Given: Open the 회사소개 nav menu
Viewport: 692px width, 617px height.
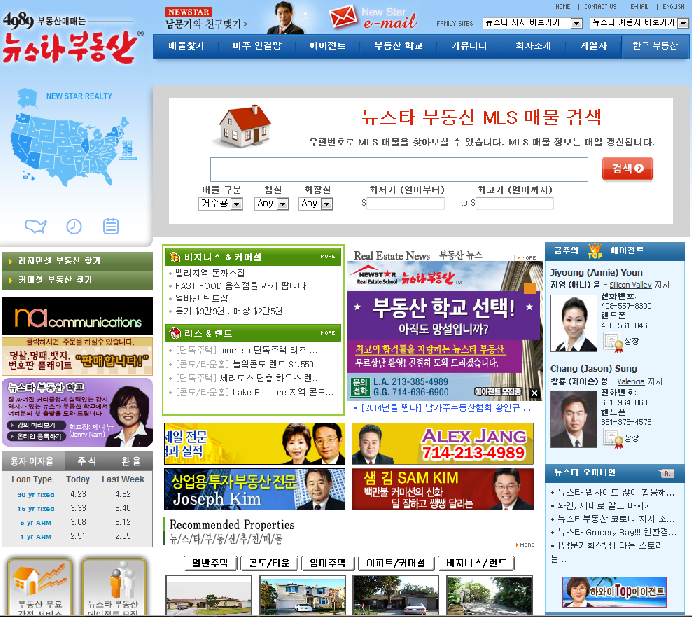Looking at the screenshot, I should coord(533,46).
